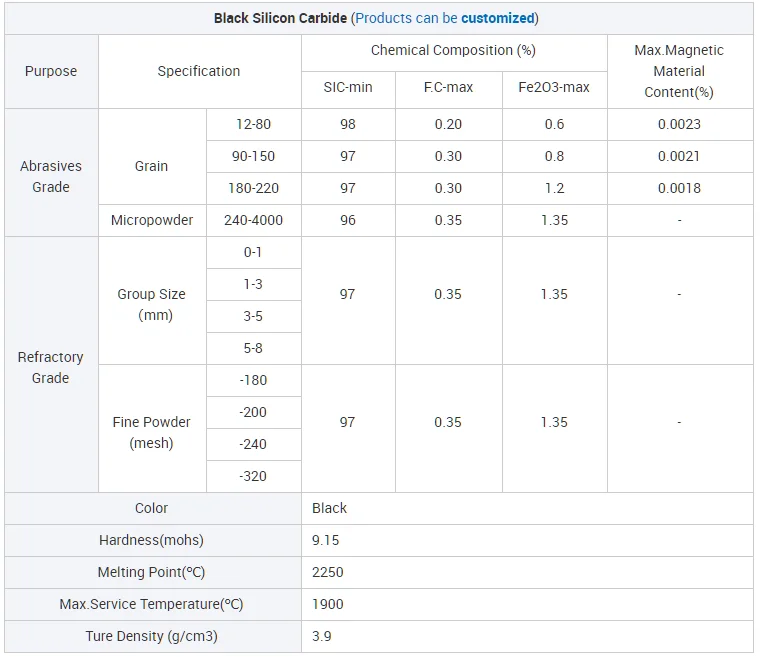
Task: Select the "Max.Magnetic Material Content(%)" header
Action: tap(679, 71)
